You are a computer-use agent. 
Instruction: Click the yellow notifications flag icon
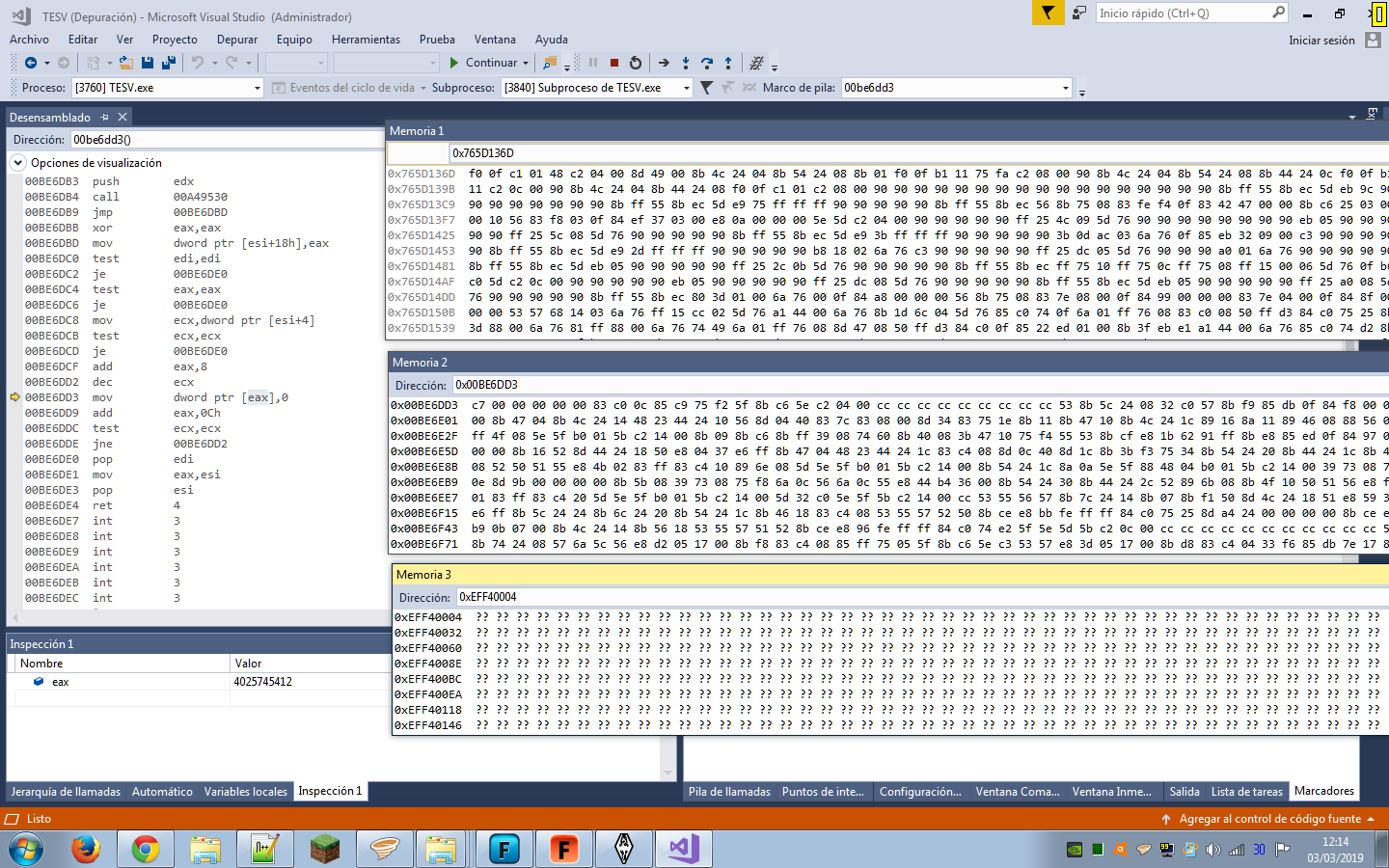point(1048,13)
